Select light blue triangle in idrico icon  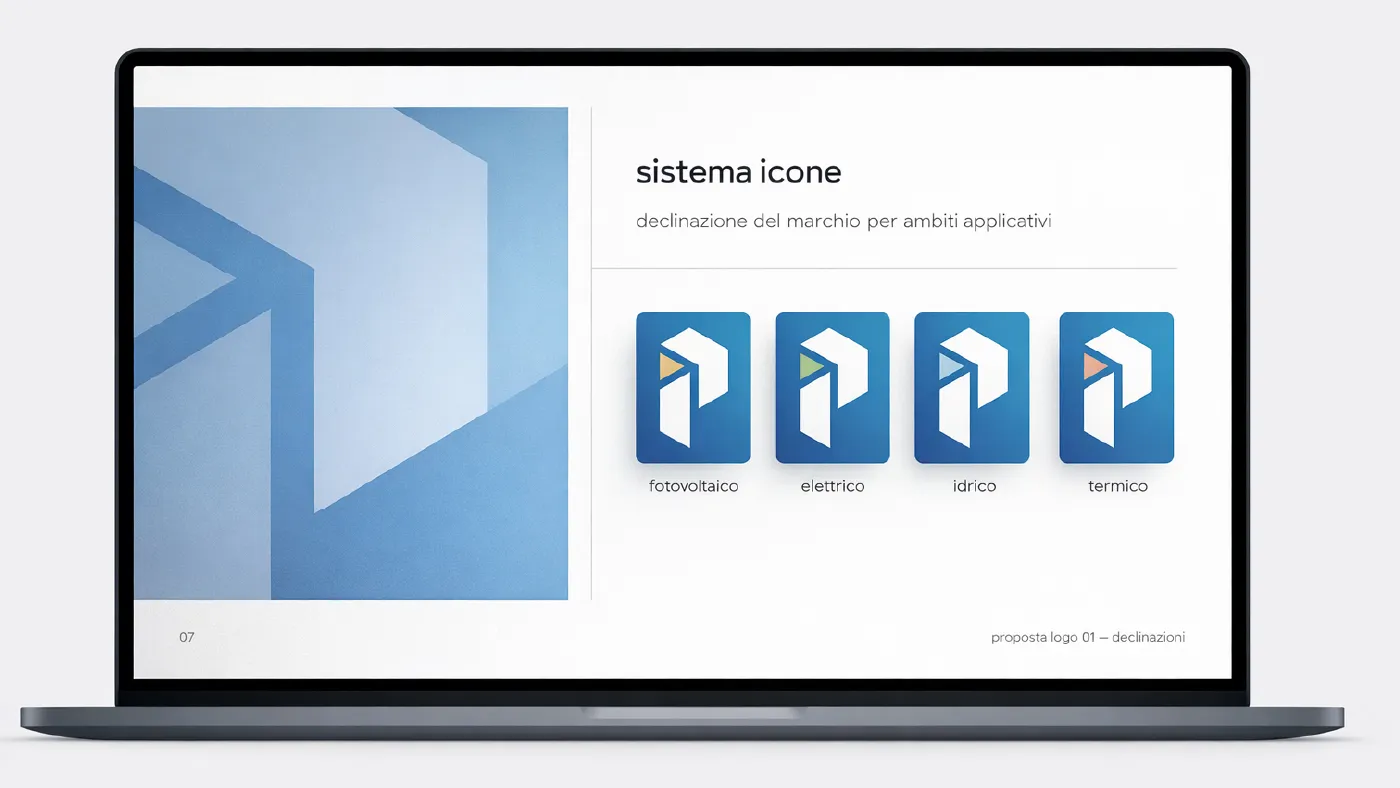click(x=947, y=368)
